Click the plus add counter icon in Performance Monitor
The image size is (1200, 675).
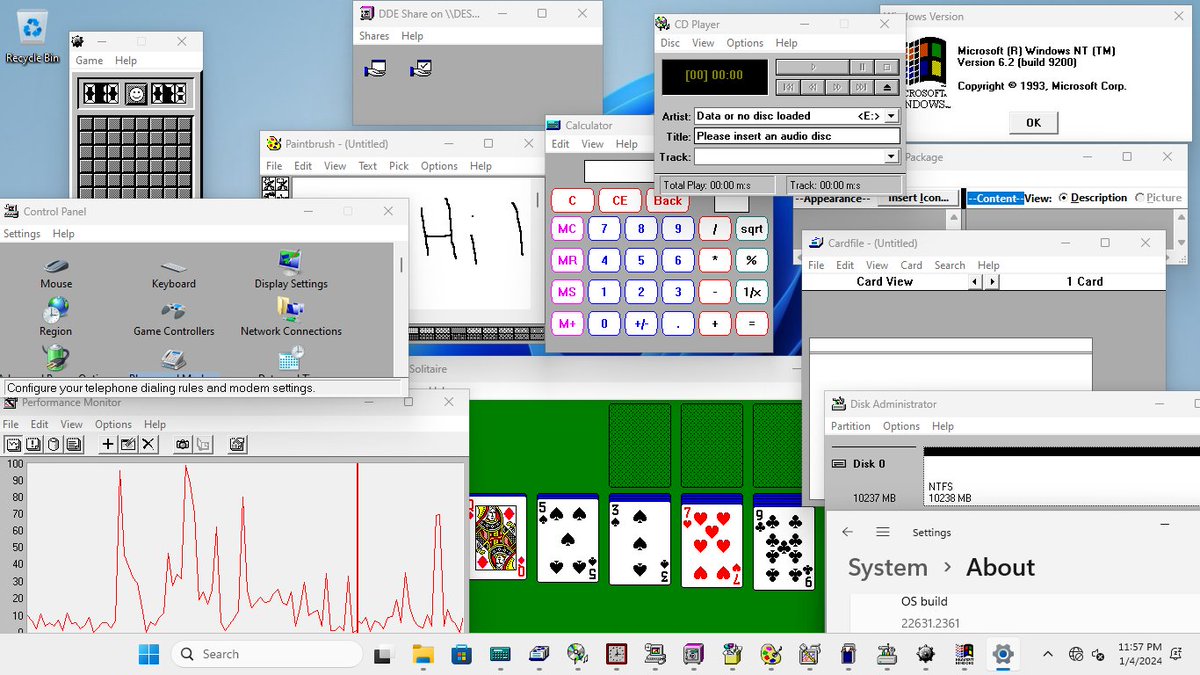pyautogui.click(x=107, y=444)
